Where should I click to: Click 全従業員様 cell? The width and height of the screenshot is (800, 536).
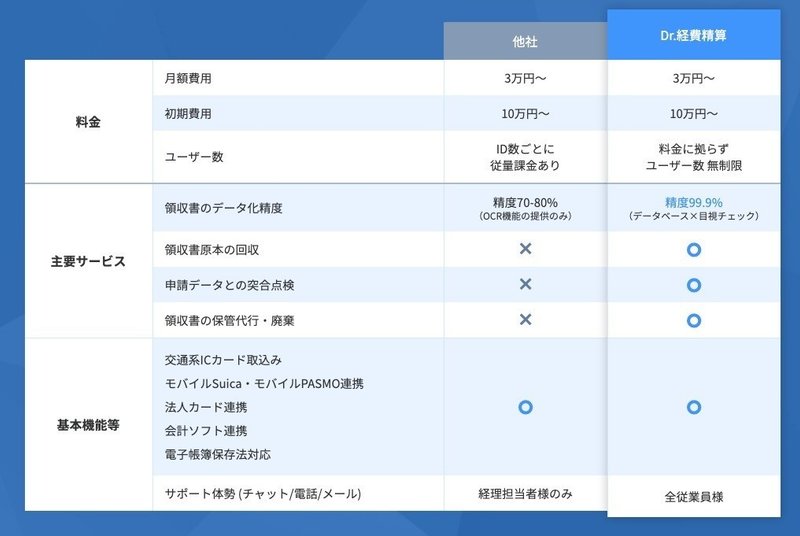[693, 497]
